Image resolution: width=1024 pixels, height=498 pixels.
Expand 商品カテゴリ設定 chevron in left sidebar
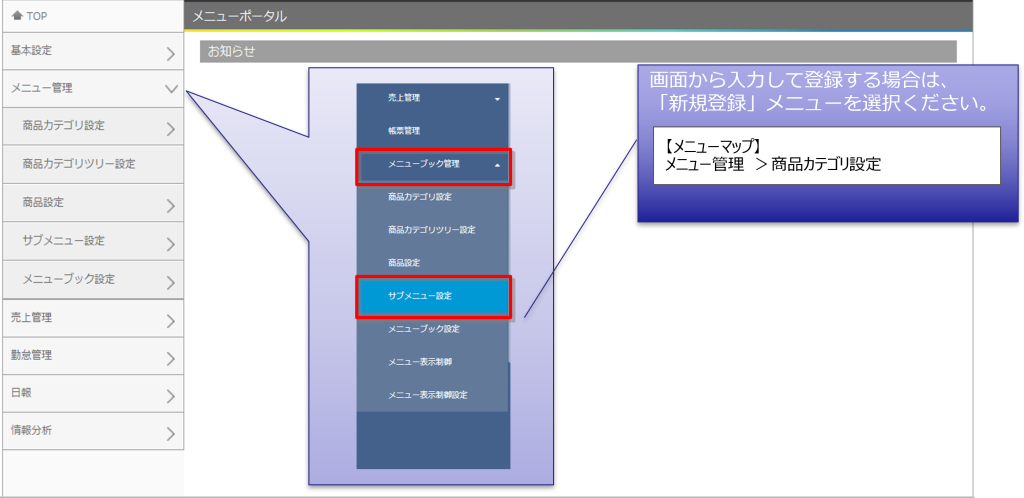click(170, 129)
